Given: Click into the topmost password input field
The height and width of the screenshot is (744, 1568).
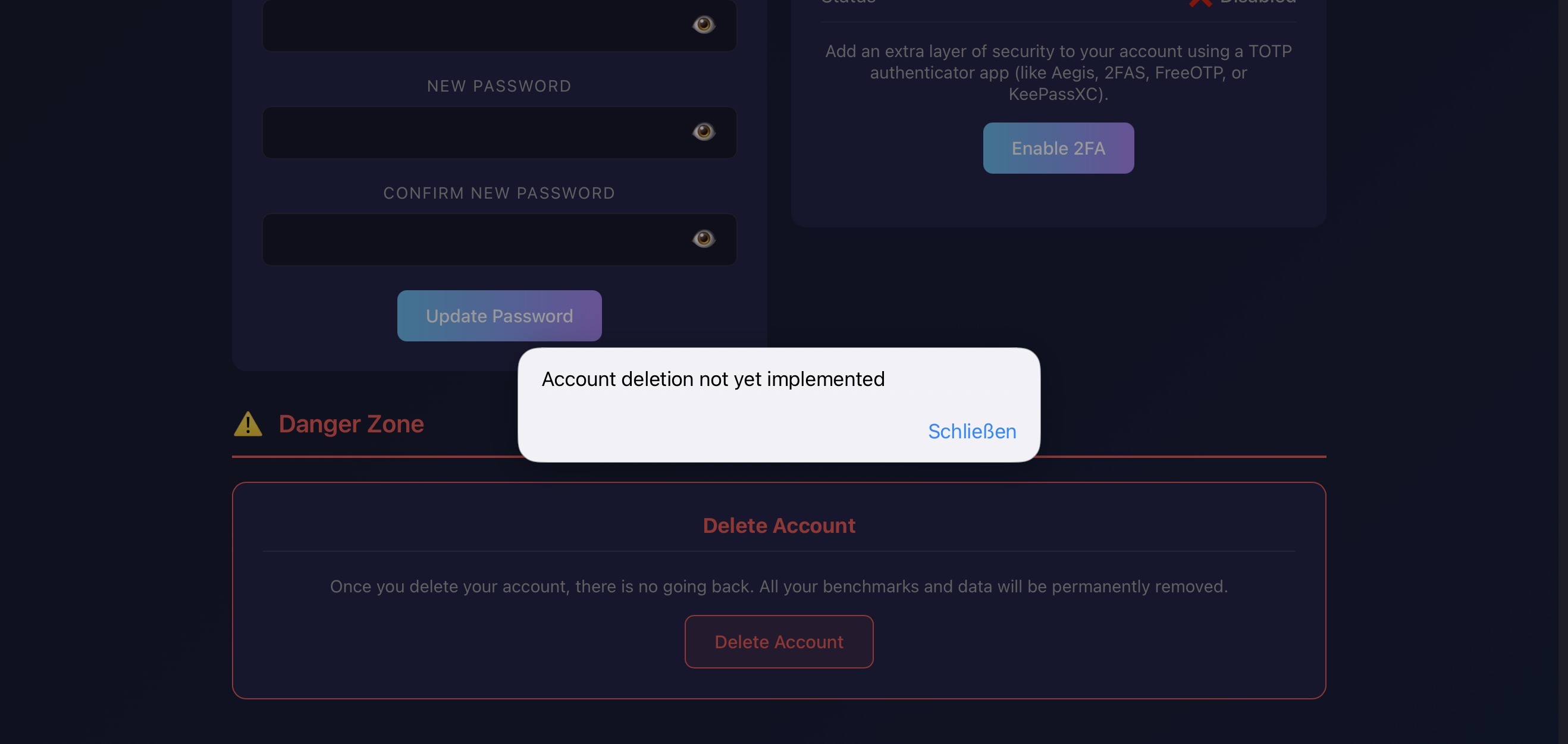Looking at the screenshot, I should point(475,26).
